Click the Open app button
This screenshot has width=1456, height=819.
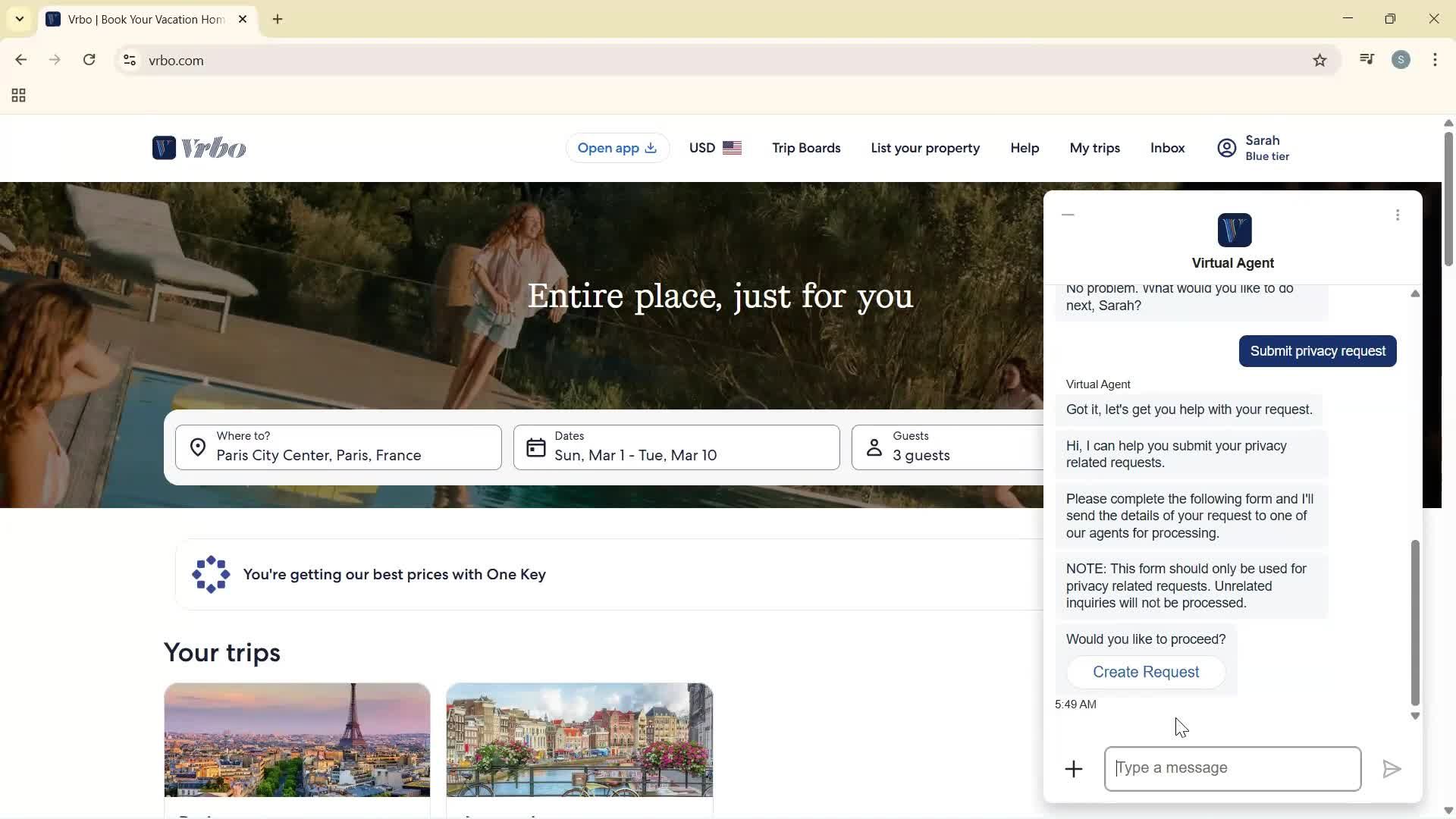pos(617,148)
